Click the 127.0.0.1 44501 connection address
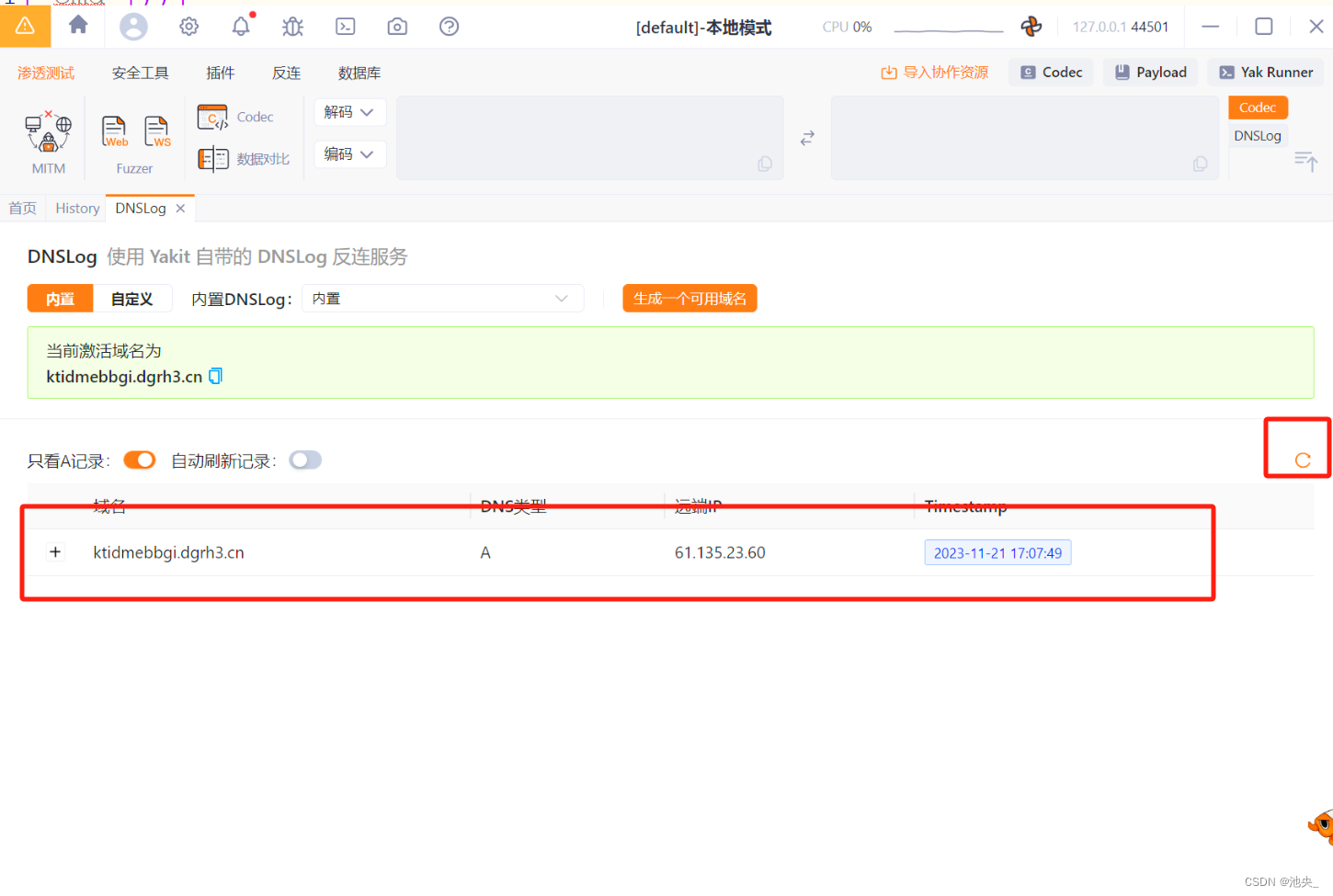The width and height of the screenshot is (1333, 896). [x=1121, y=27]
